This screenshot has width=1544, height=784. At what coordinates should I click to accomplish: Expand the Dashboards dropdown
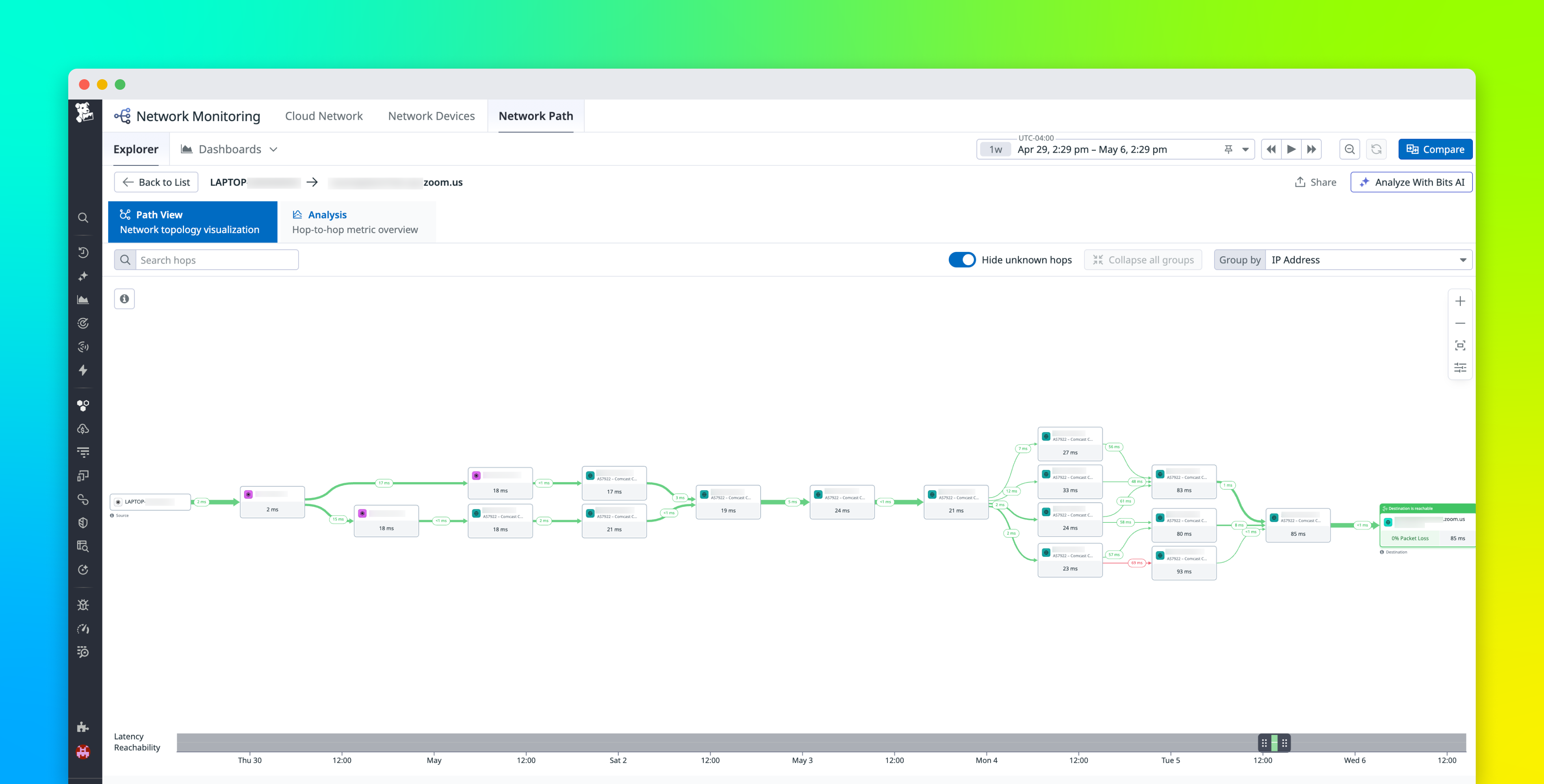pos(230,149)
